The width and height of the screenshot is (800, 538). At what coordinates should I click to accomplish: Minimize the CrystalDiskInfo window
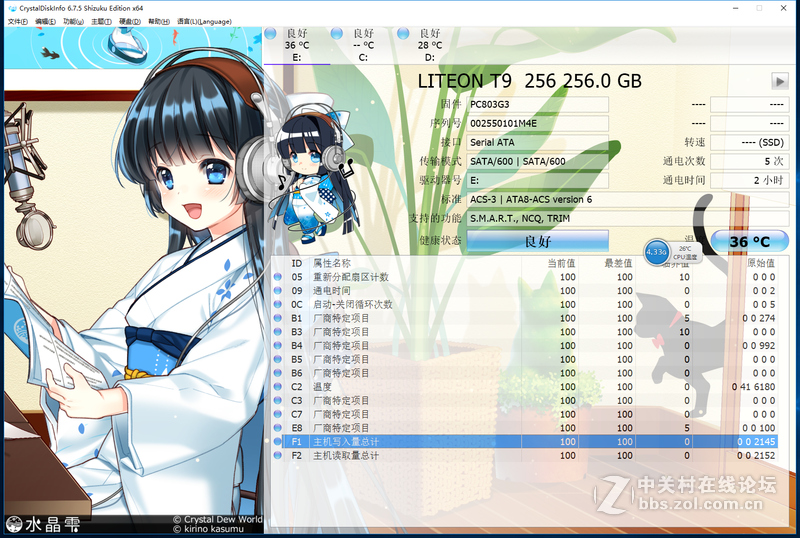coord(736,8)
